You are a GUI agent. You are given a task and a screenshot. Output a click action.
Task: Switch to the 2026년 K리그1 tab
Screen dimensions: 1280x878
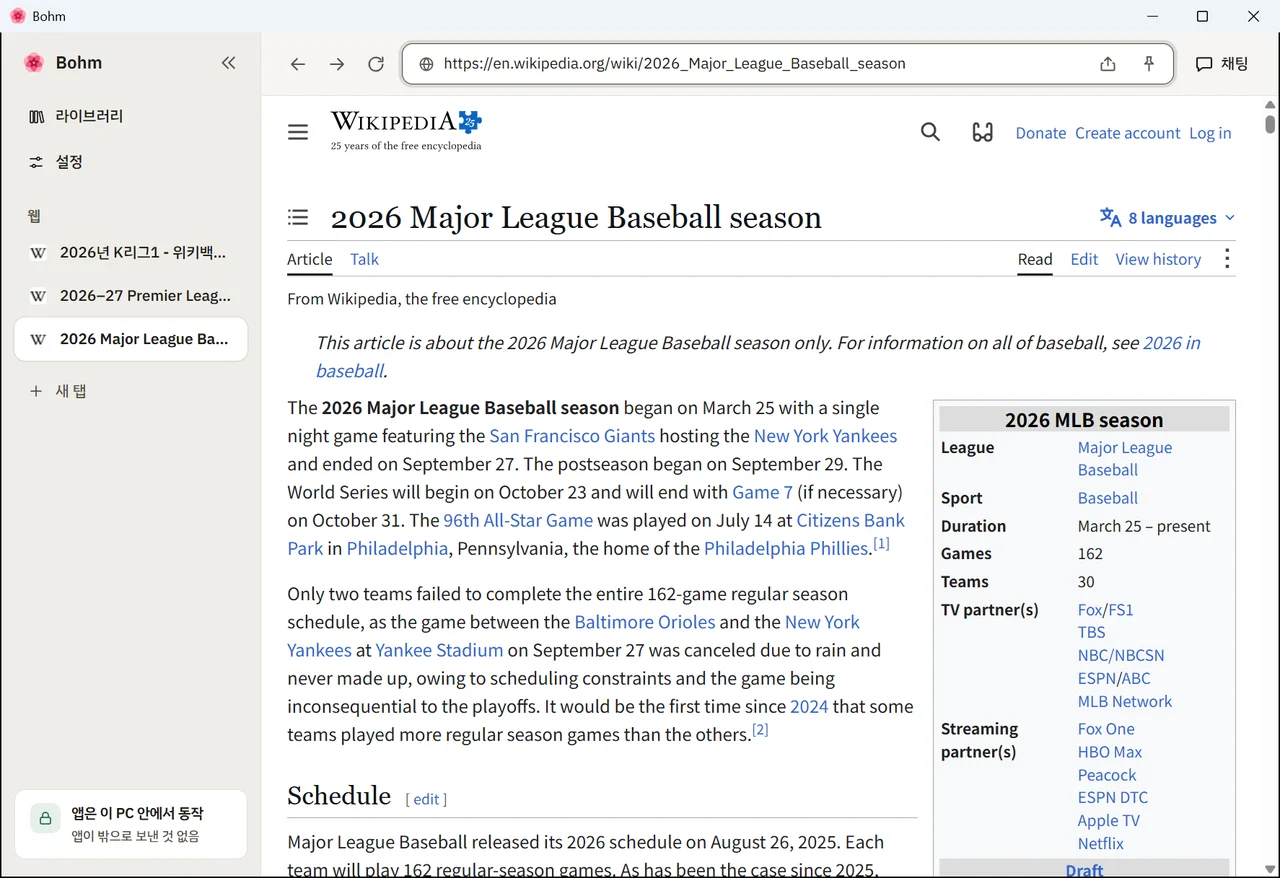(x=131, y=253)
